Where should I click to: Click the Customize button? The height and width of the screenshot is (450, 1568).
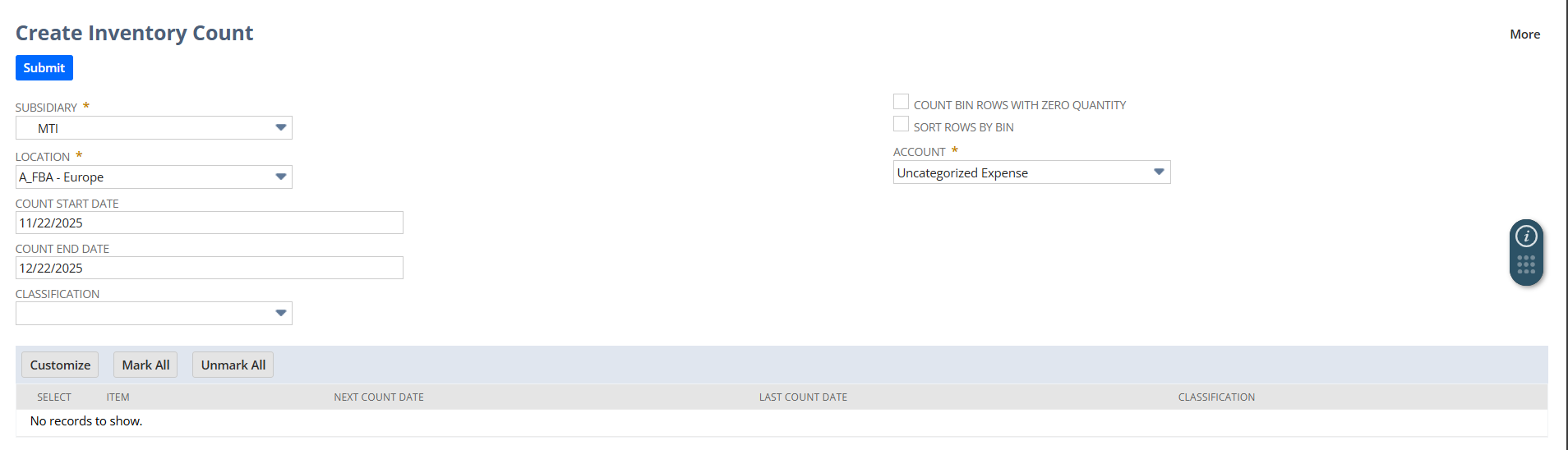[60, 365]
